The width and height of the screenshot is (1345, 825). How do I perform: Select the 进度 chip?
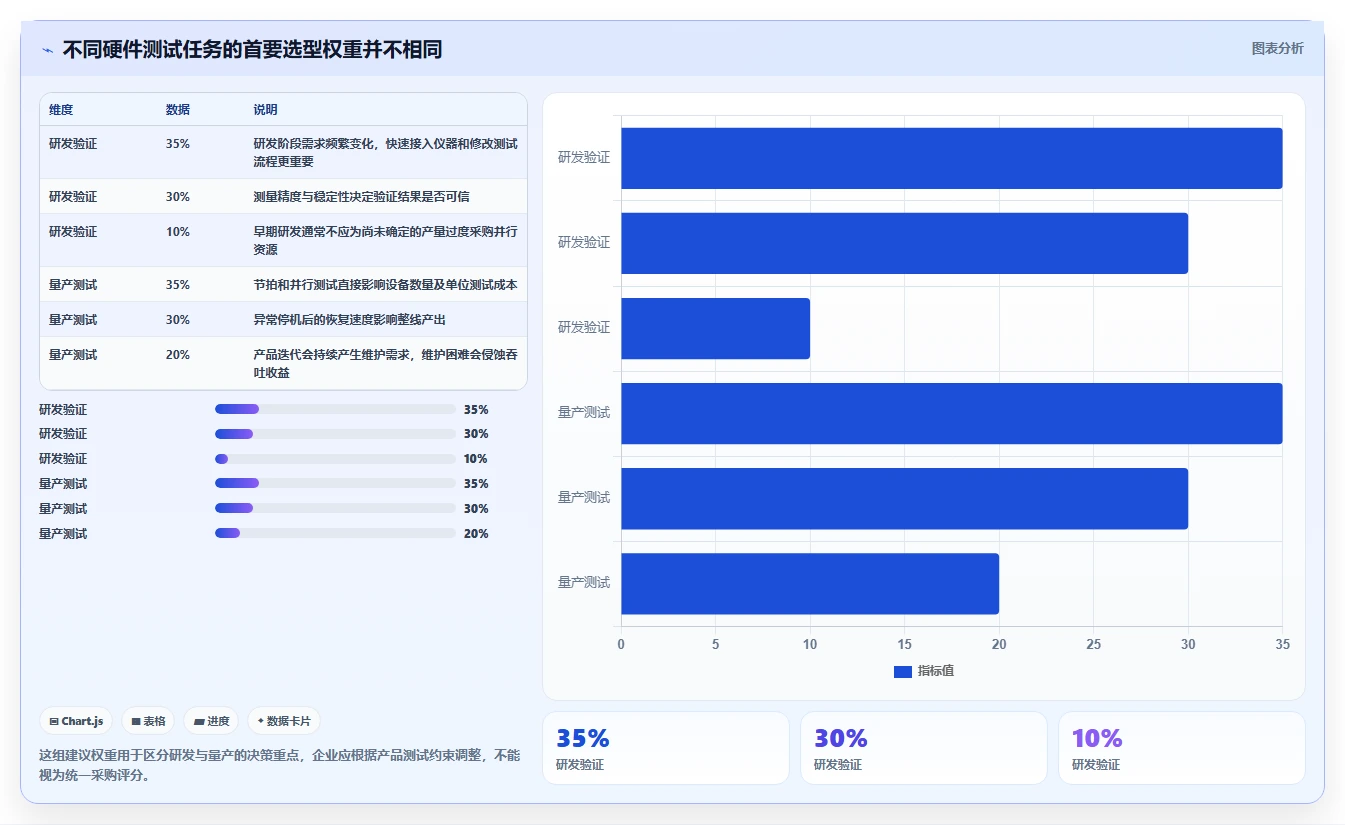coord(211,721)
